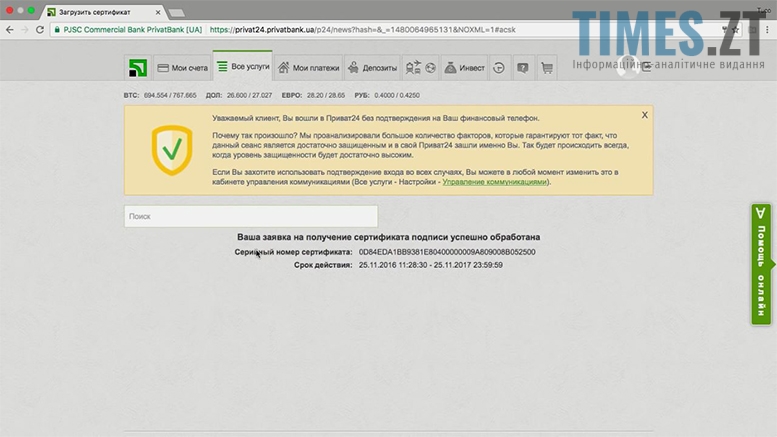The height and width of the screenshot is (437, 777).
Task: Open the Помощь онлайн side button
Action: (763, 265)
